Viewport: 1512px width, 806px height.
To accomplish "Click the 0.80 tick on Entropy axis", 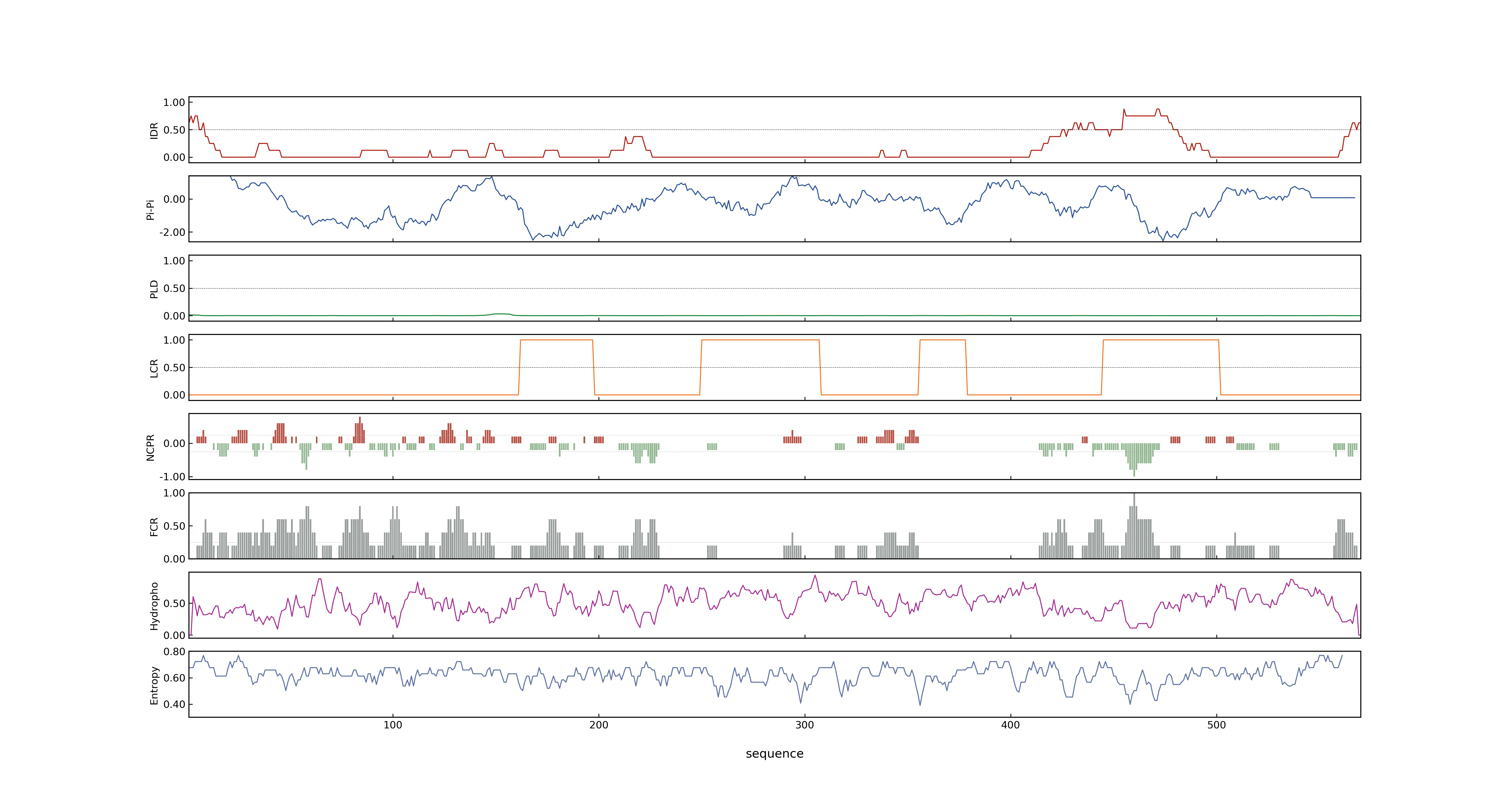I will point(174,652).
